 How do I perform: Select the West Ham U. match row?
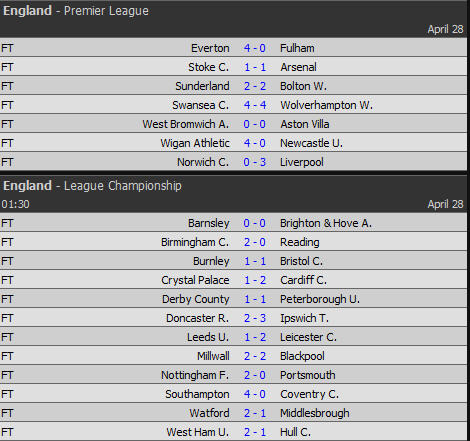point(233,432)
